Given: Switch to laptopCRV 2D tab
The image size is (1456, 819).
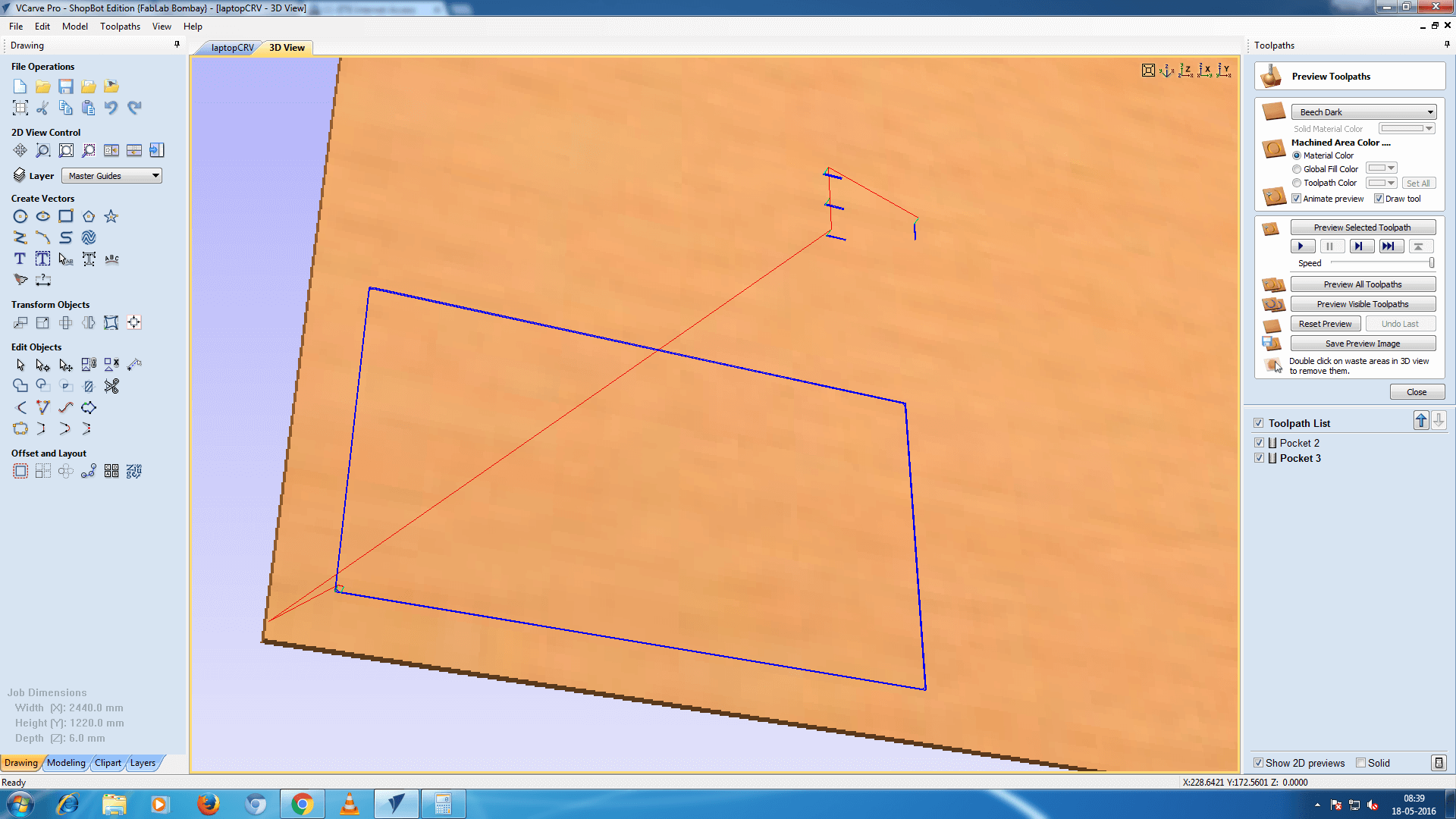Looking at the screenshot, I should point(232,48).
